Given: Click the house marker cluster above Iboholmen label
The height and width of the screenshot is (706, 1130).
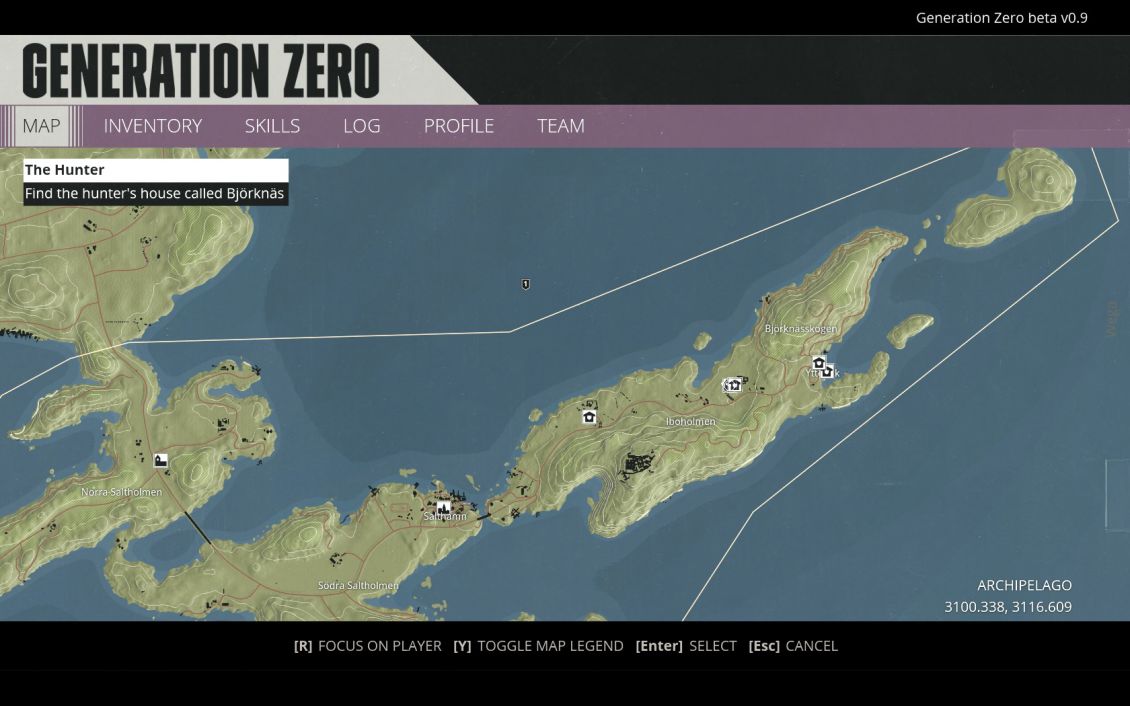Looking at the screenshot, I should (734, 385).
